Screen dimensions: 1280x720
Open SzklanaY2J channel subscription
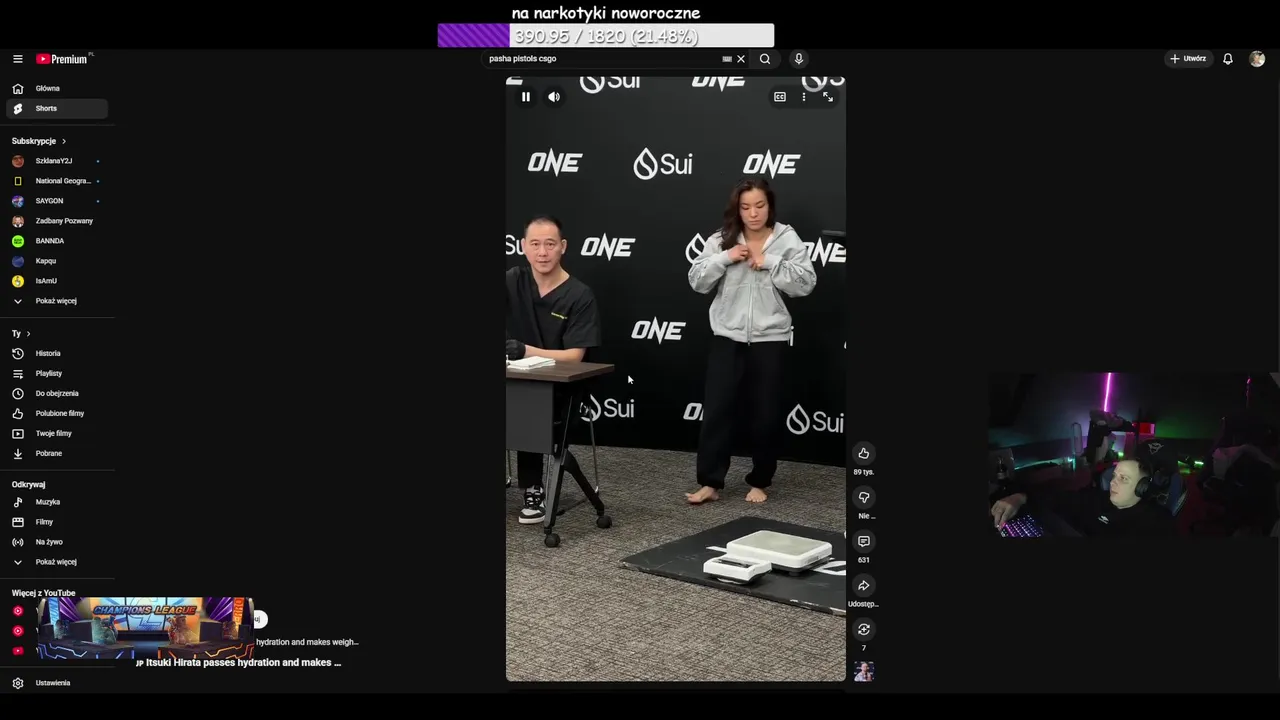[x=58, y=161]
